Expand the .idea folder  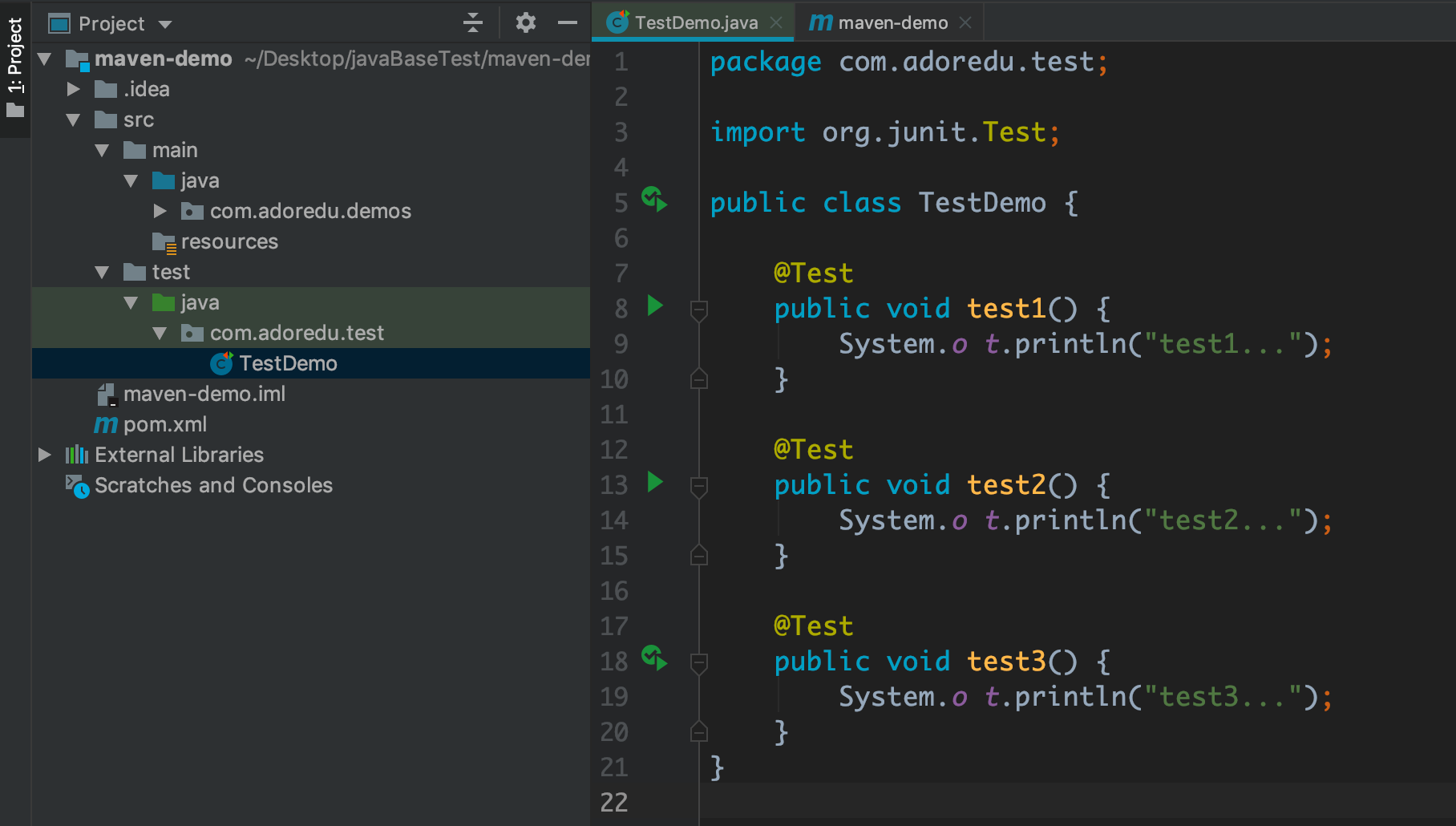point(74,89)
